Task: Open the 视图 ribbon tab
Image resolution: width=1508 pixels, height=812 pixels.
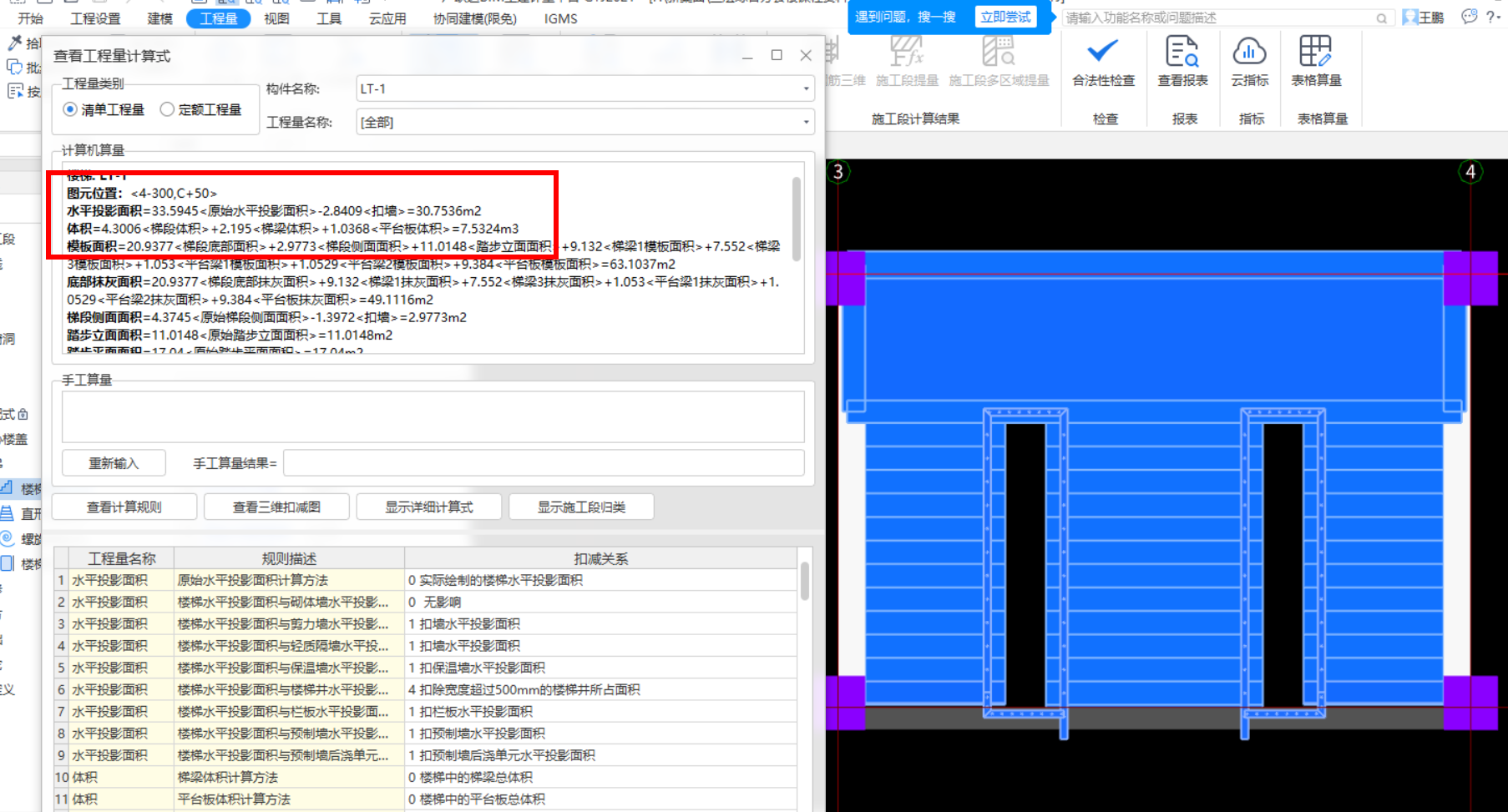Action: pos(276,18)
